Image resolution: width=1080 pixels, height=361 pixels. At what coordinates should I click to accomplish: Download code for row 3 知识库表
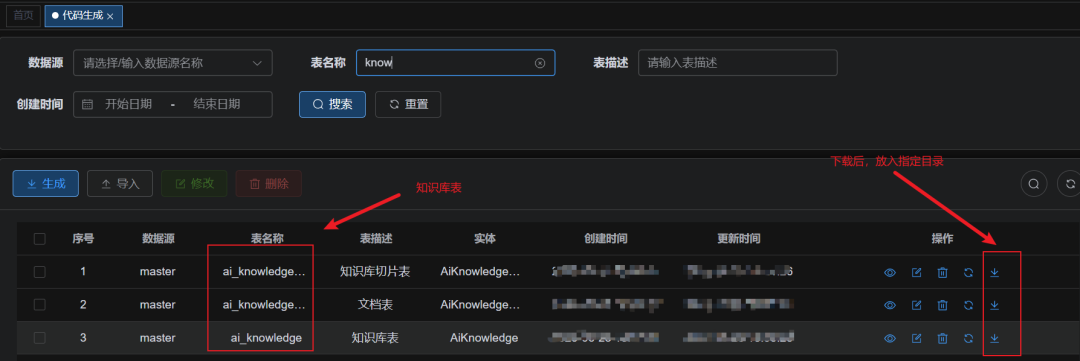(994, 338)
